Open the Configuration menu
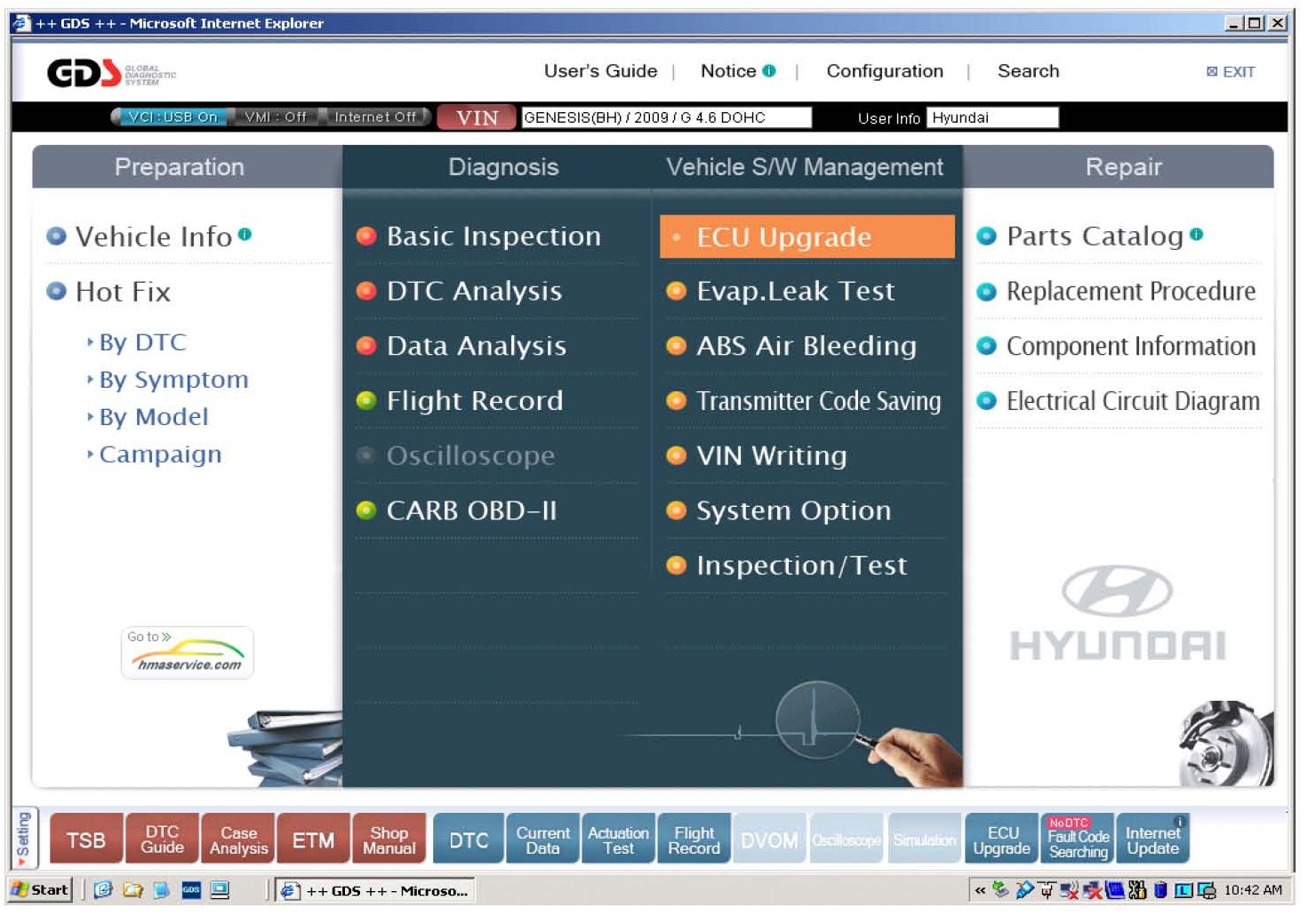The width and height of the screenshot is (1308, 924). 884,71
